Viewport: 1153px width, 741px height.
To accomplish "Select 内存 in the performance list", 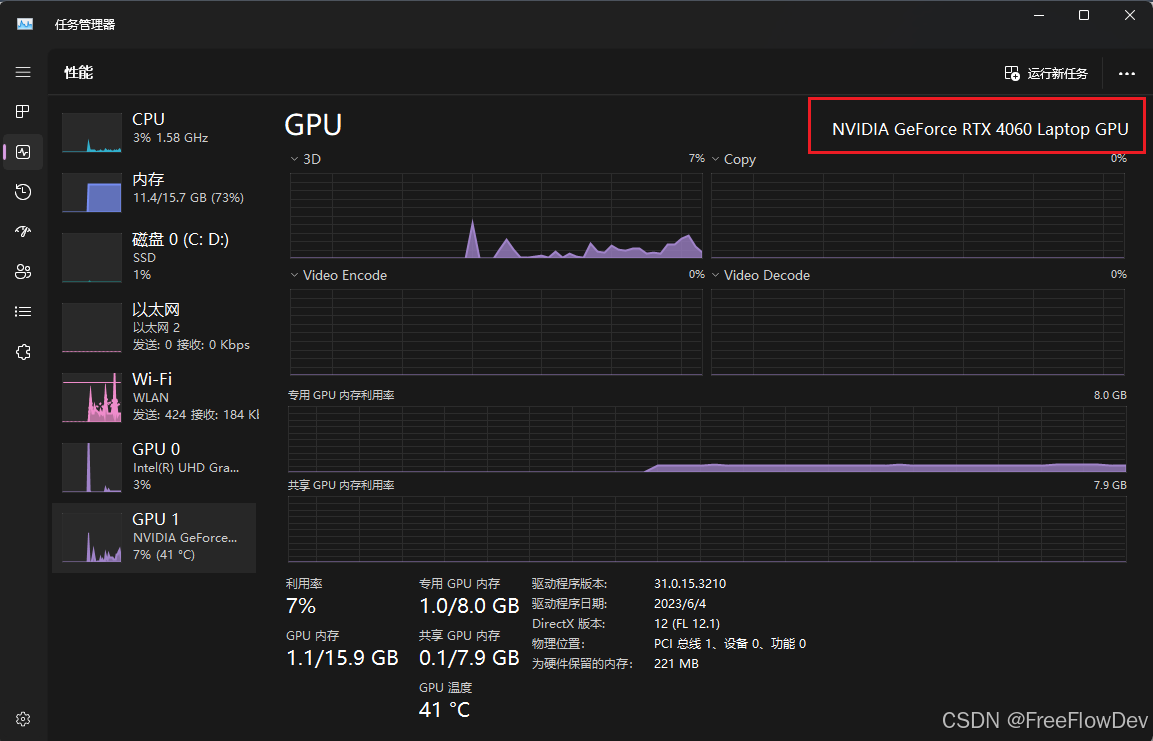I will click(154, 192).
